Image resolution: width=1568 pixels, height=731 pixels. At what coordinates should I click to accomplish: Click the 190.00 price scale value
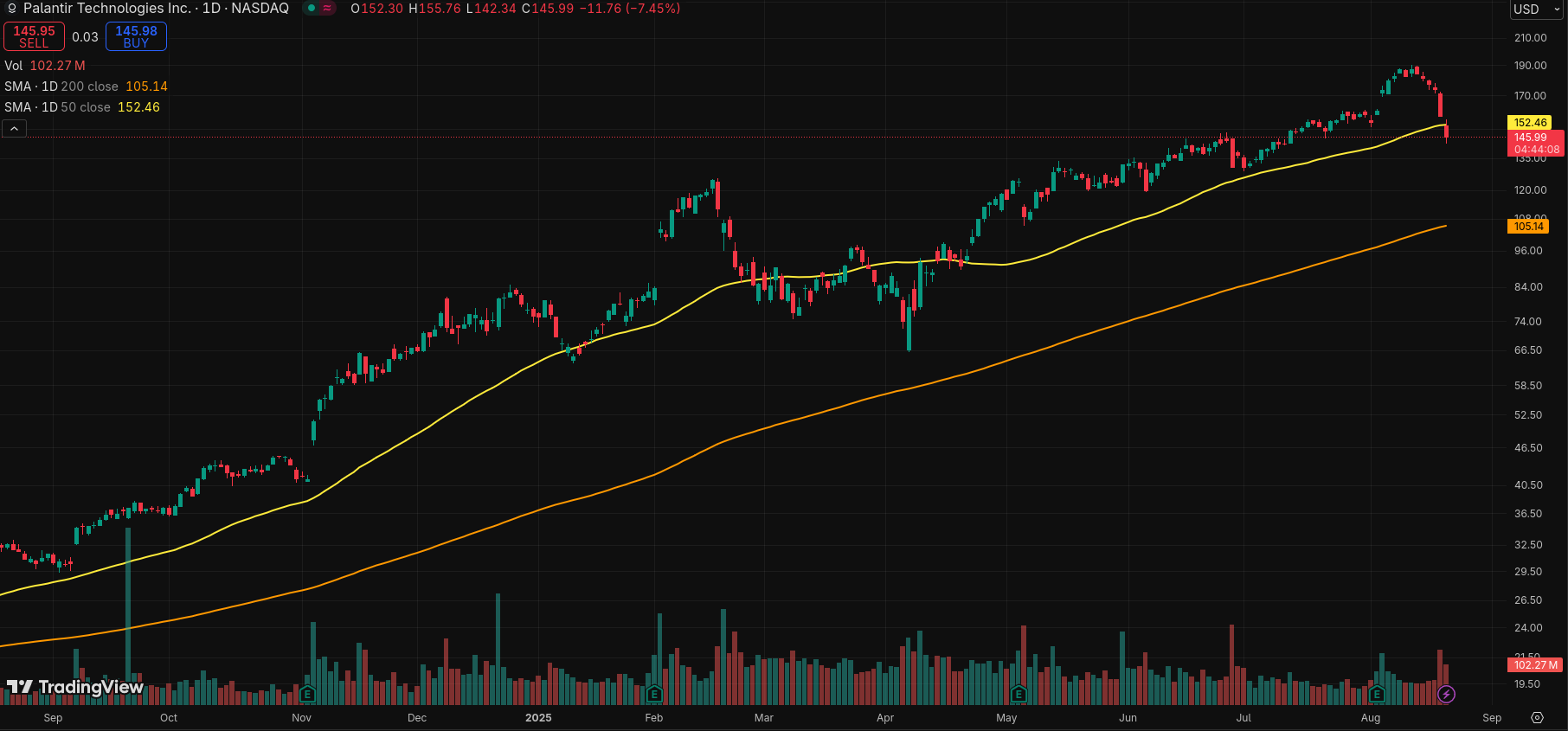tap(1530, 66)
